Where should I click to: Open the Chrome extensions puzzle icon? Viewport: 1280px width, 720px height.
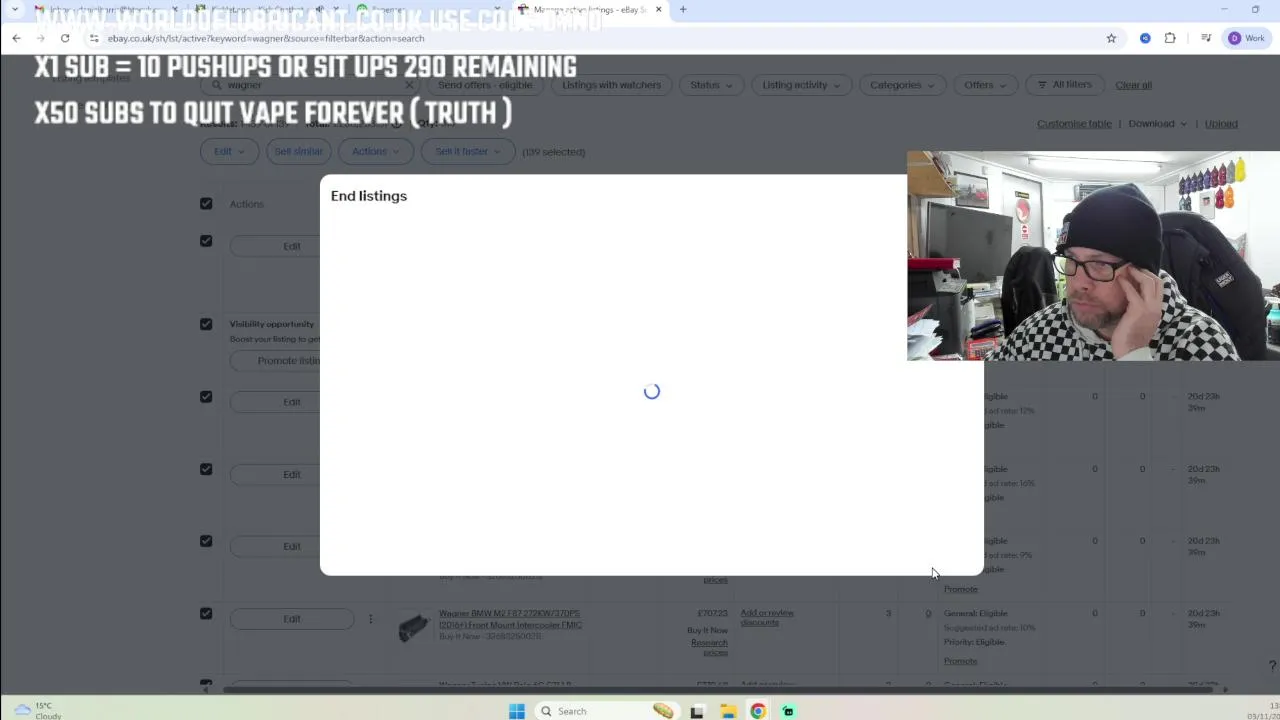pos(1170,38)
